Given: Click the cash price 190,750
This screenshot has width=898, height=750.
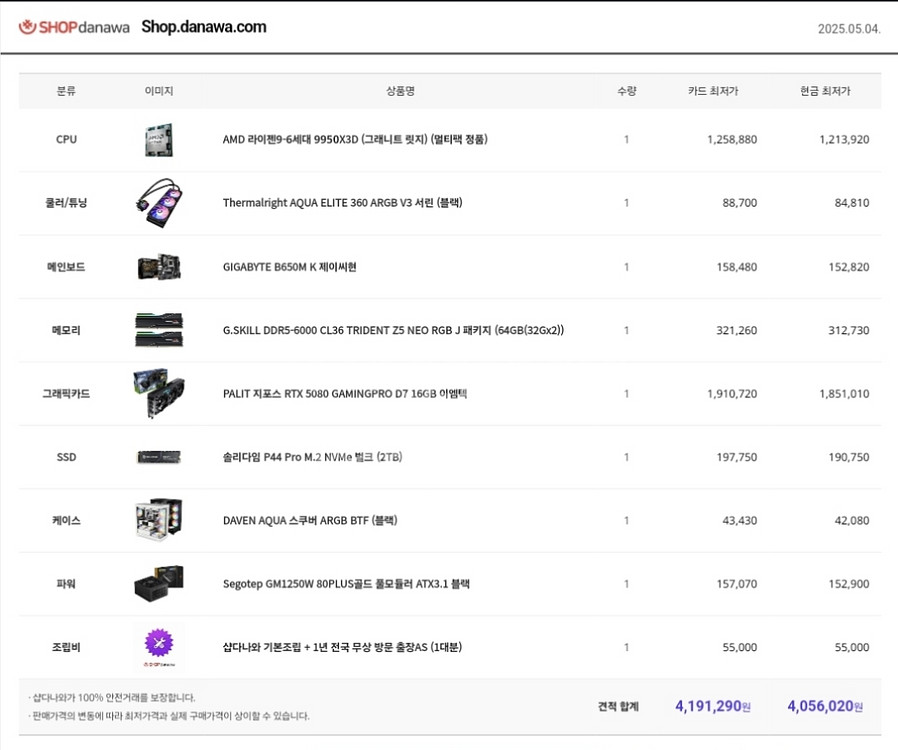Looking at the screenshot, I should (849, 457).
